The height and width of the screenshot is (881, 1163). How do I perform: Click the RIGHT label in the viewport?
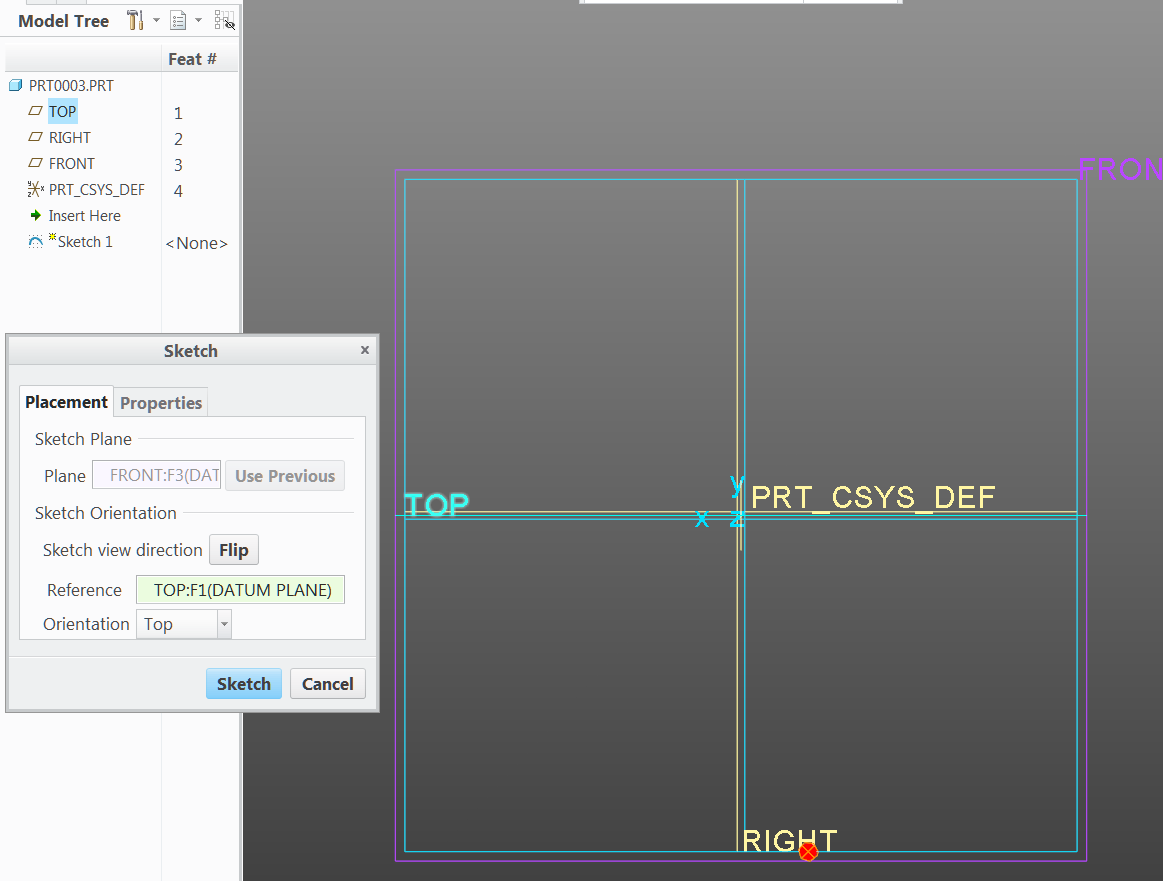pos(789,841)
